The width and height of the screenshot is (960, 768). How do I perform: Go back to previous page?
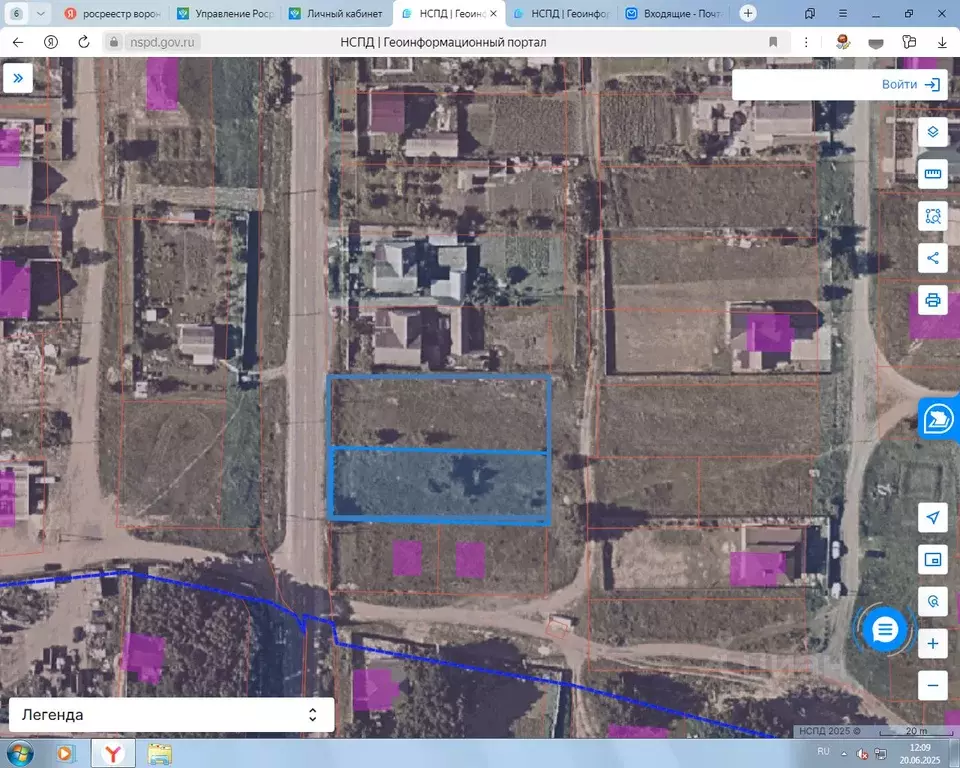click(18, 42)
